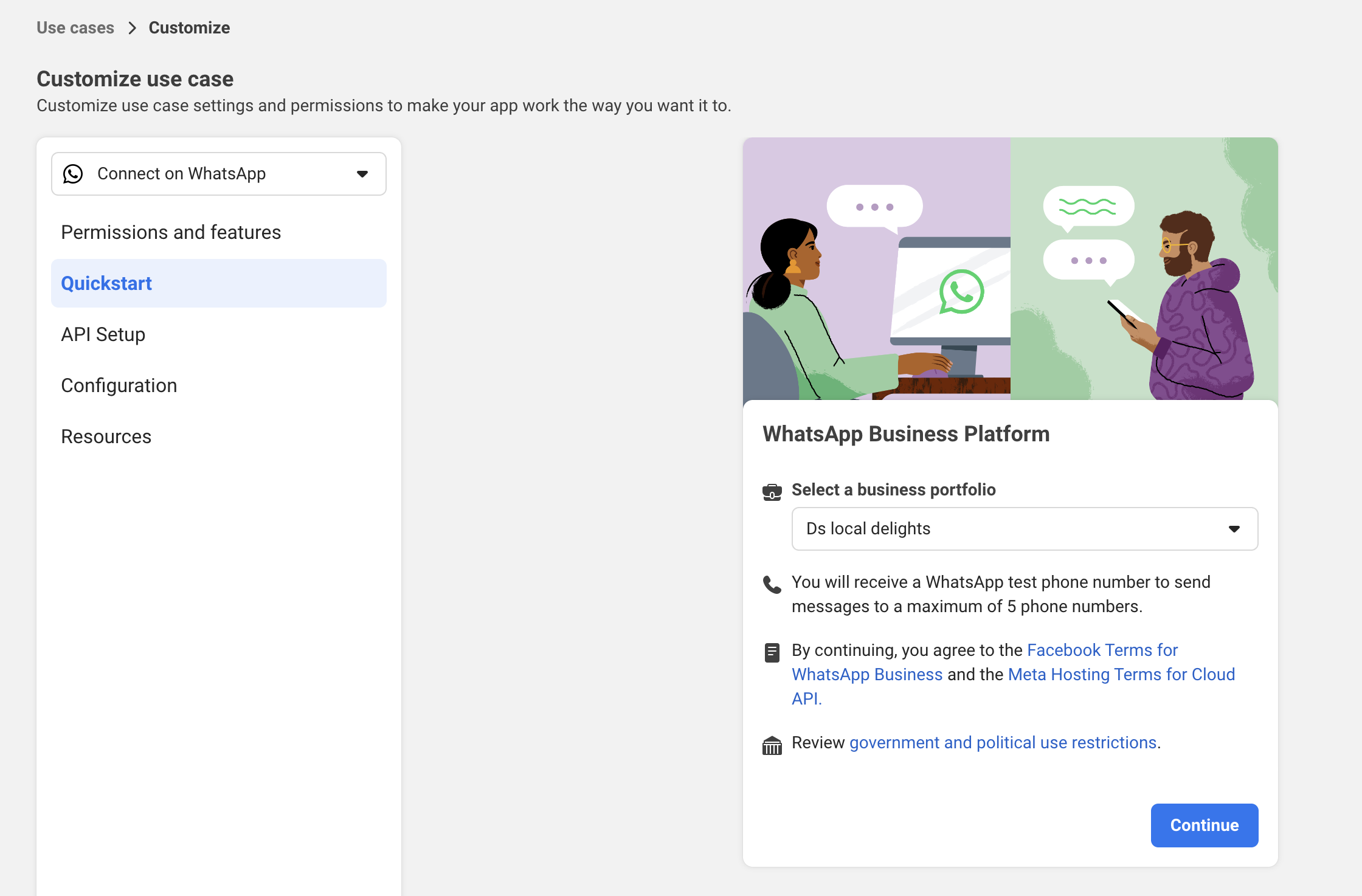The image size is (1362, 896).
Task: Open Meta Hosting Terms for Cloud API link
Action: click(1121, 674)
